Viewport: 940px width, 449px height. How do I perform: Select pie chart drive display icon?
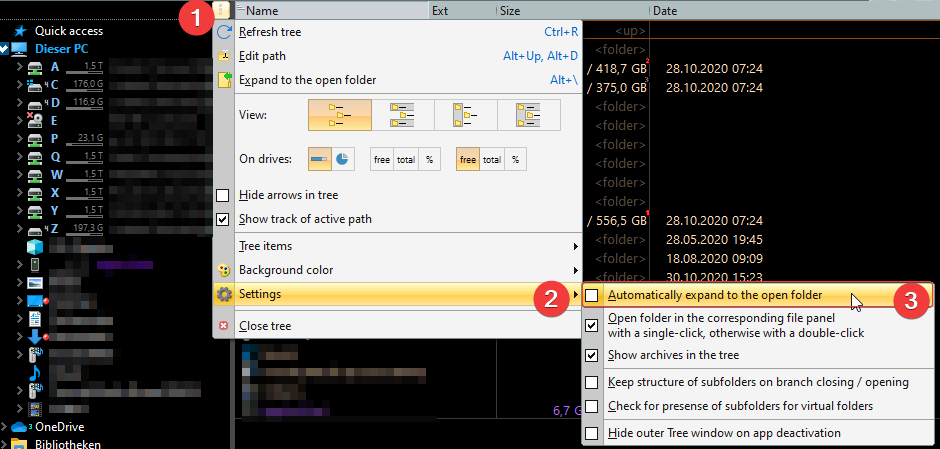341,160
